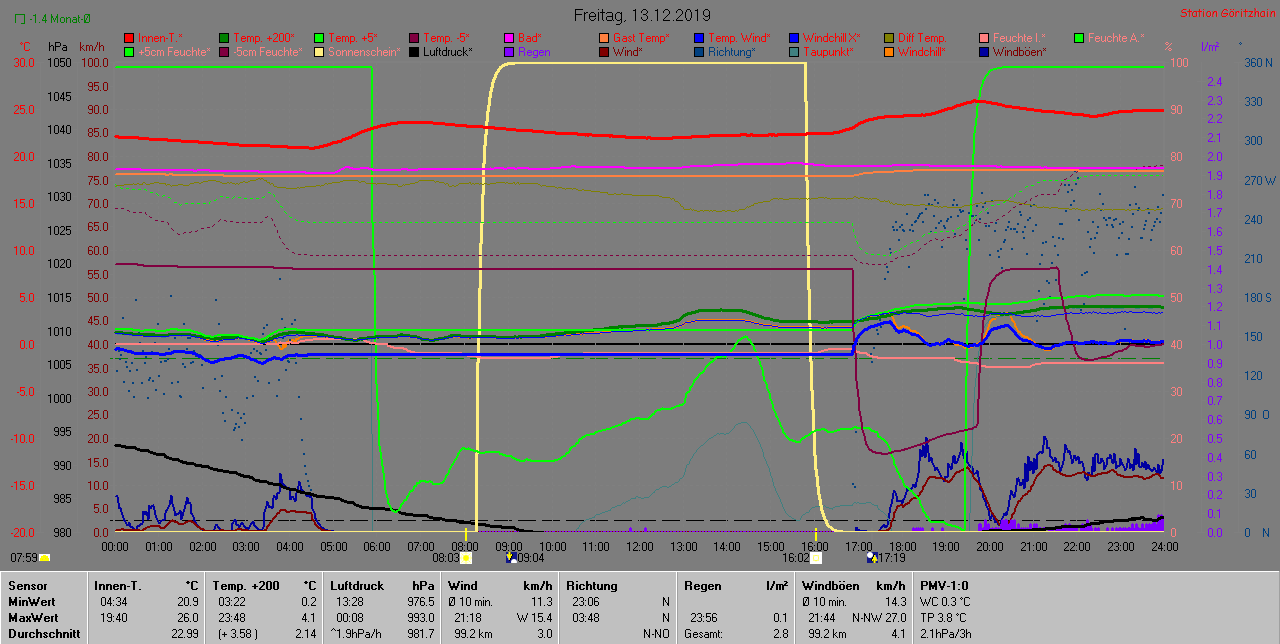Click the 'Sonnenschein*' legend label
Viewport: 1280px width, 644px height.
point(365,51)
